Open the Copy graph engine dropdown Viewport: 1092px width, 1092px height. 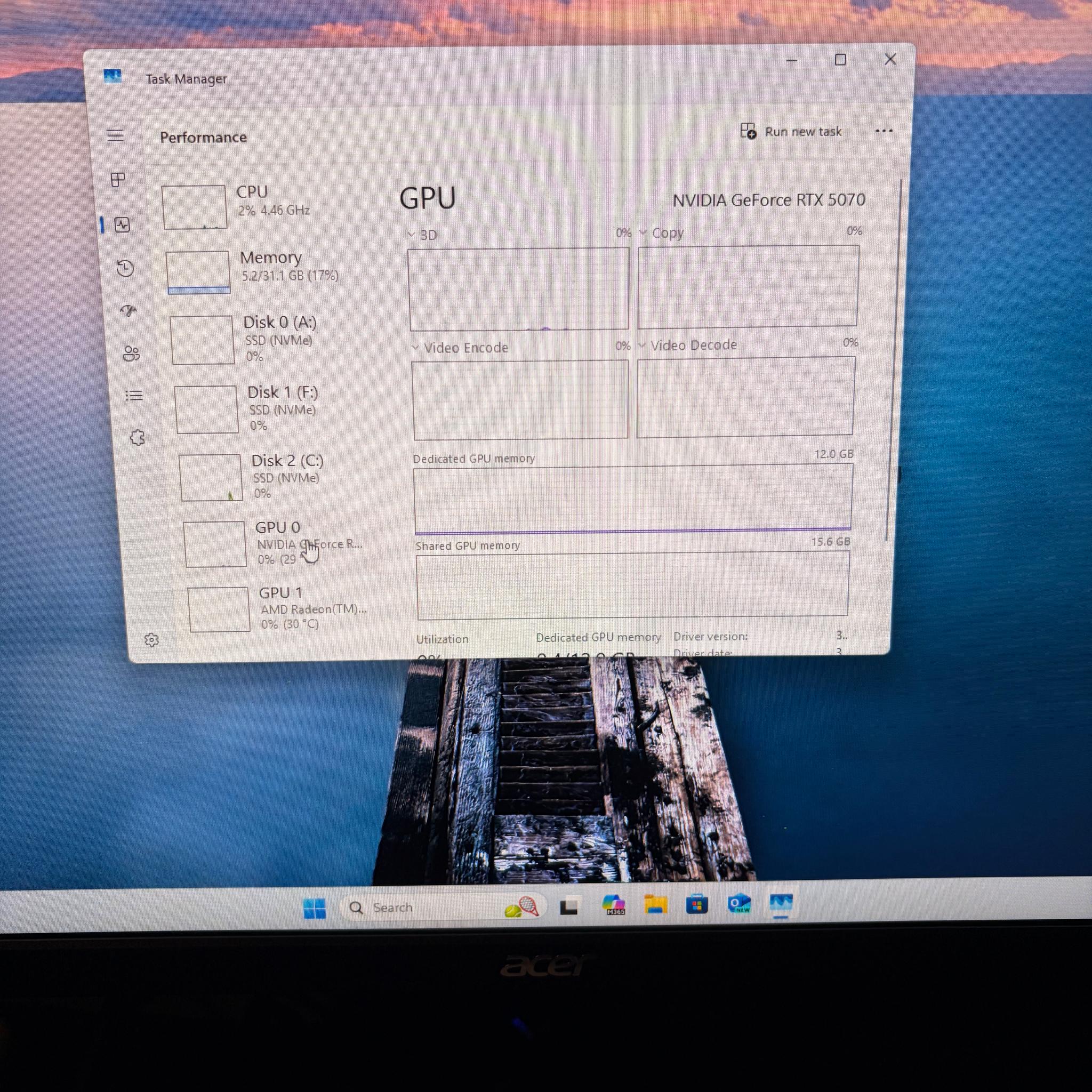pyautogui.click(x=643, y=232)
